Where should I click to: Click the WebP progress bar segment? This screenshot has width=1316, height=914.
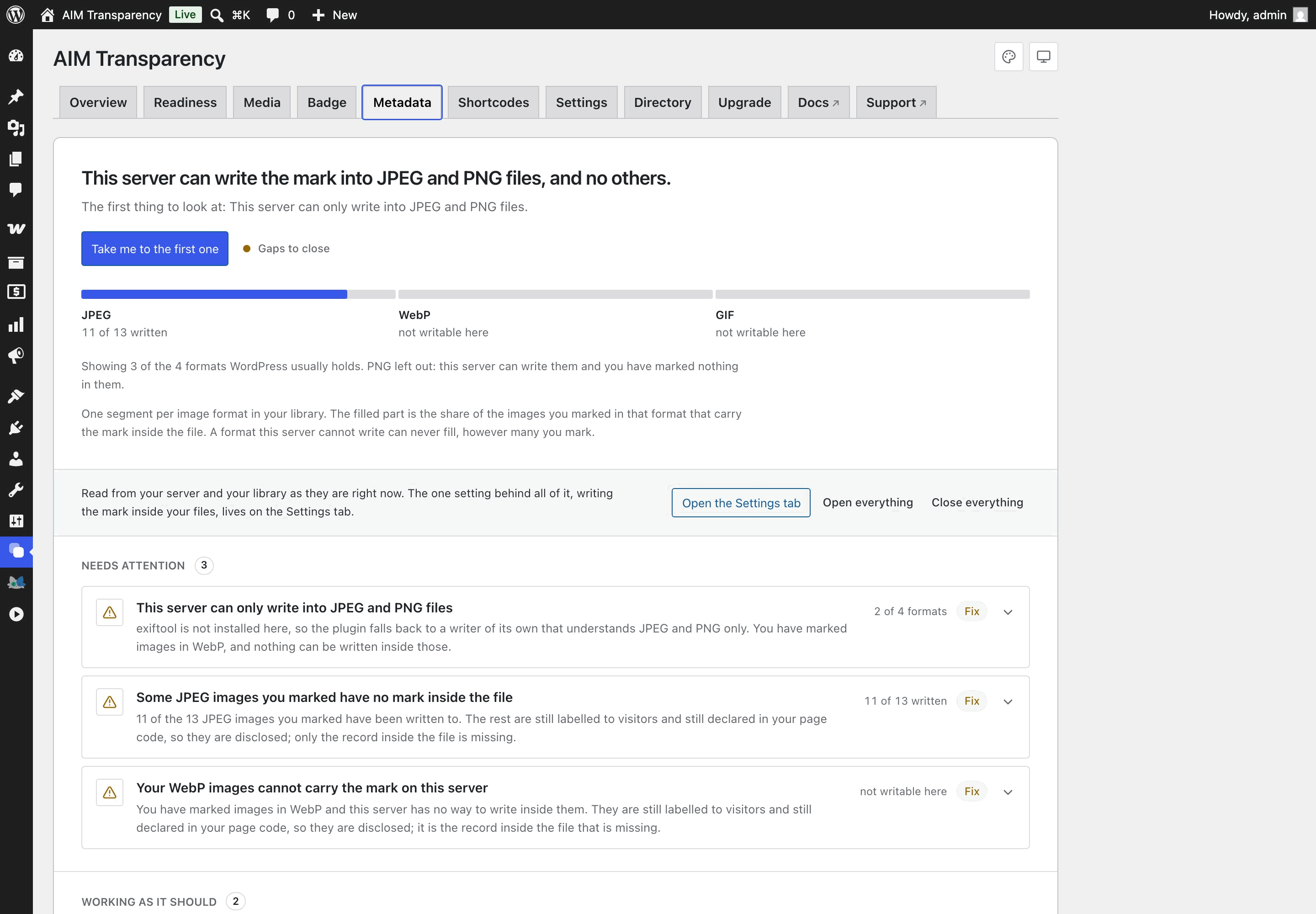(x=556, y=294)
